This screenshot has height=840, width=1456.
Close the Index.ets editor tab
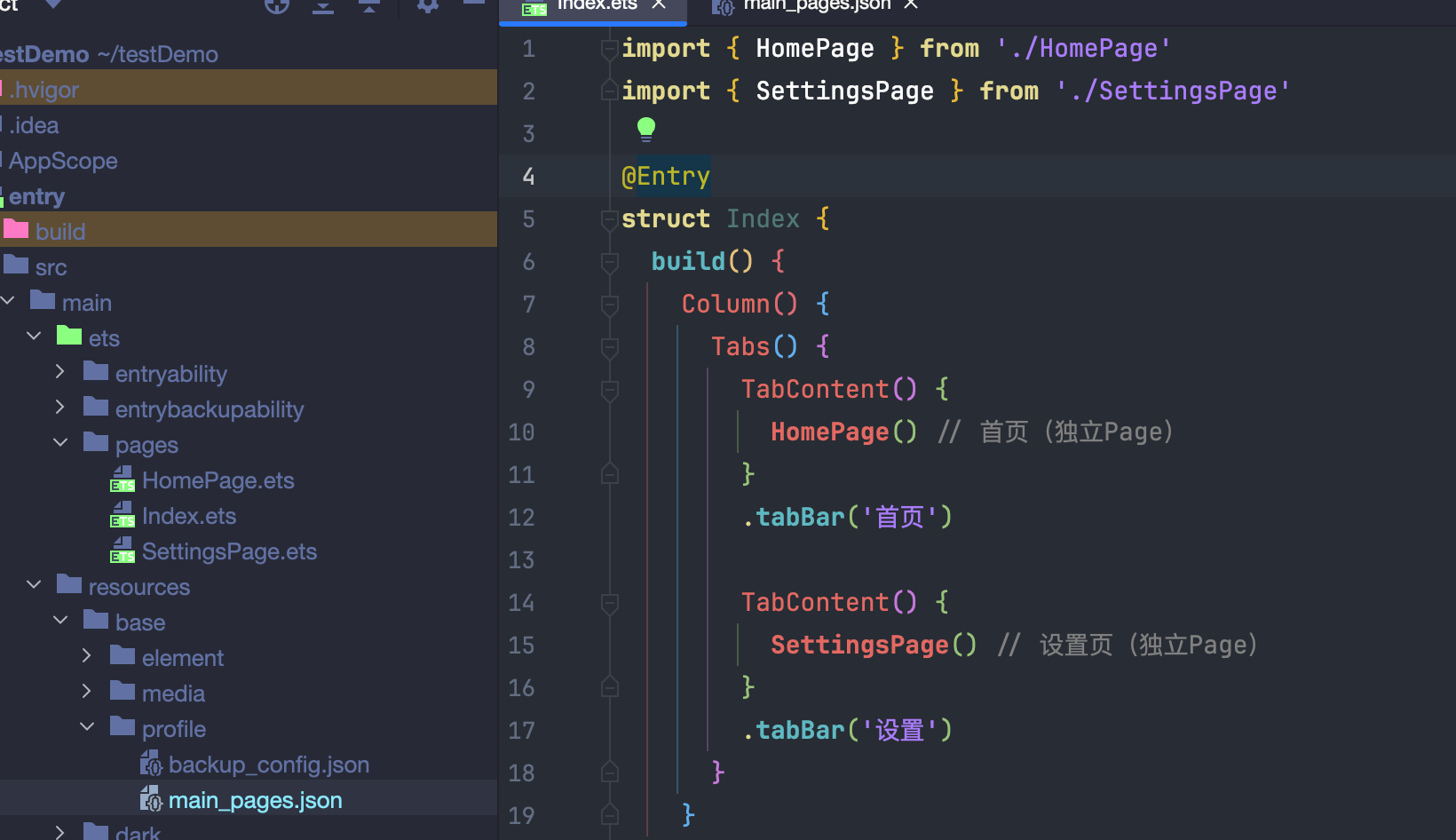coord(659,5)
